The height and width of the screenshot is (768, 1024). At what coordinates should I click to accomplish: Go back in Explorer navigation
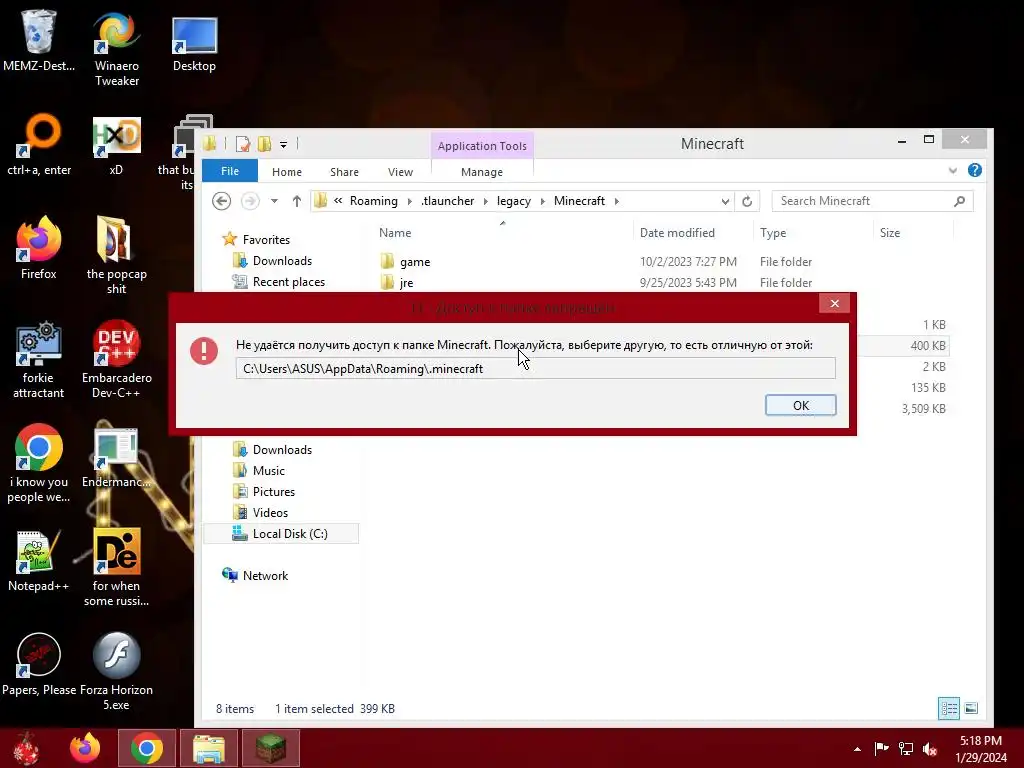coord(221,201)
